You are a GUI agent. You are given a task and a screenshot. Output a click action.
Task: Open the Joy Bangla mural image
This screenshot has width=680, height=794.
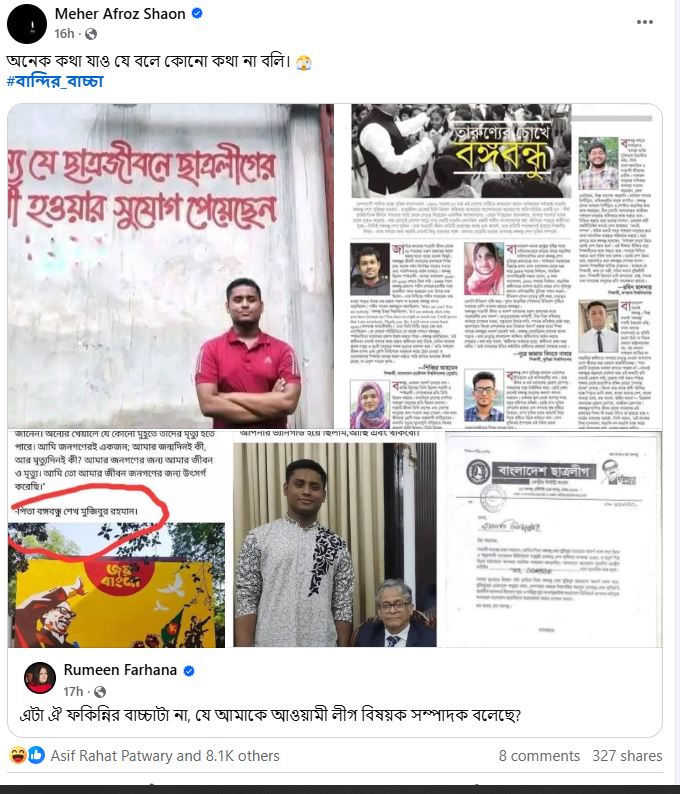(x=116, y=539)
